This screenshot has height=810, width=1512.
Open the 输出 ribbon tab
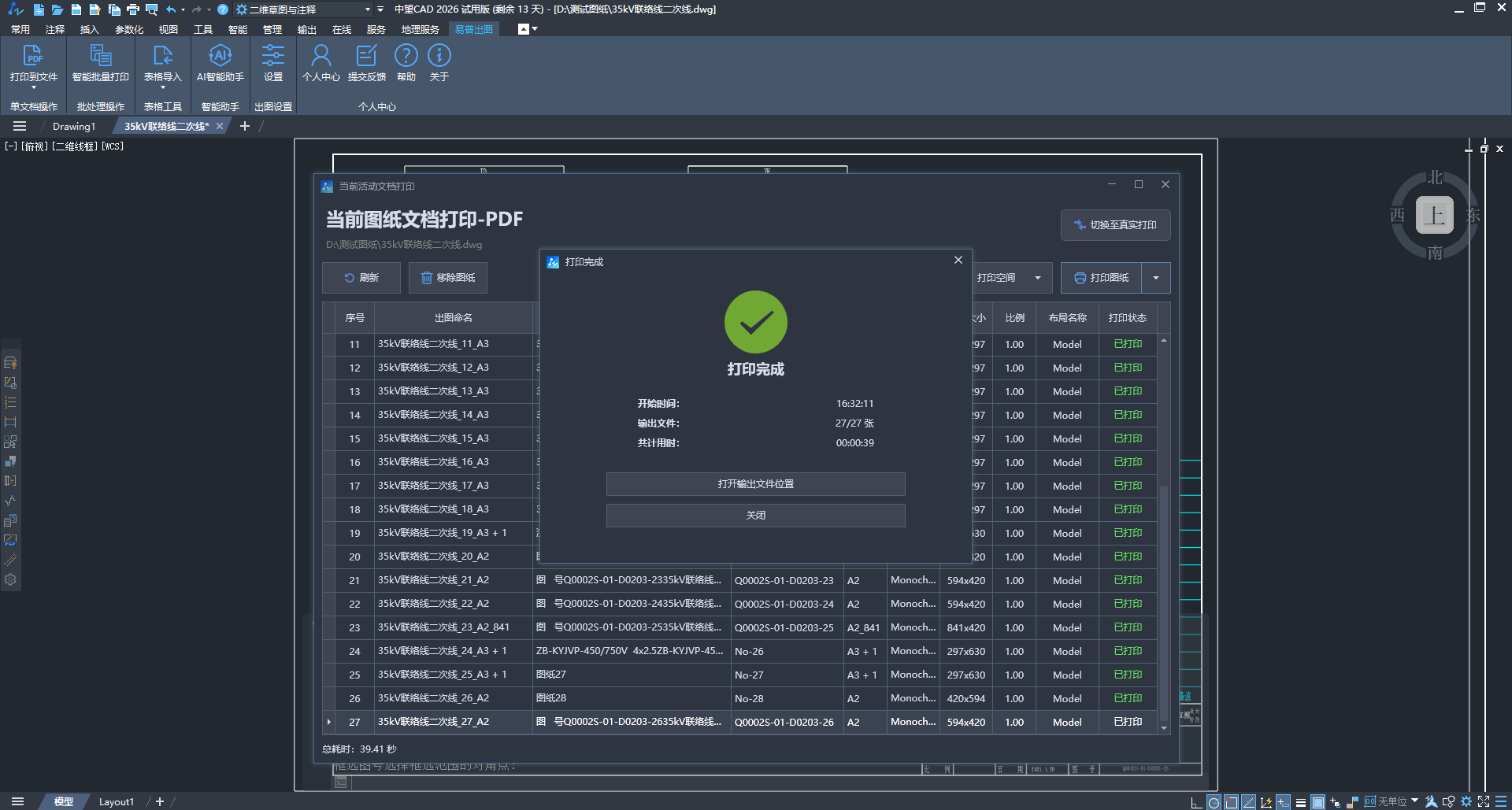(306, 30)
